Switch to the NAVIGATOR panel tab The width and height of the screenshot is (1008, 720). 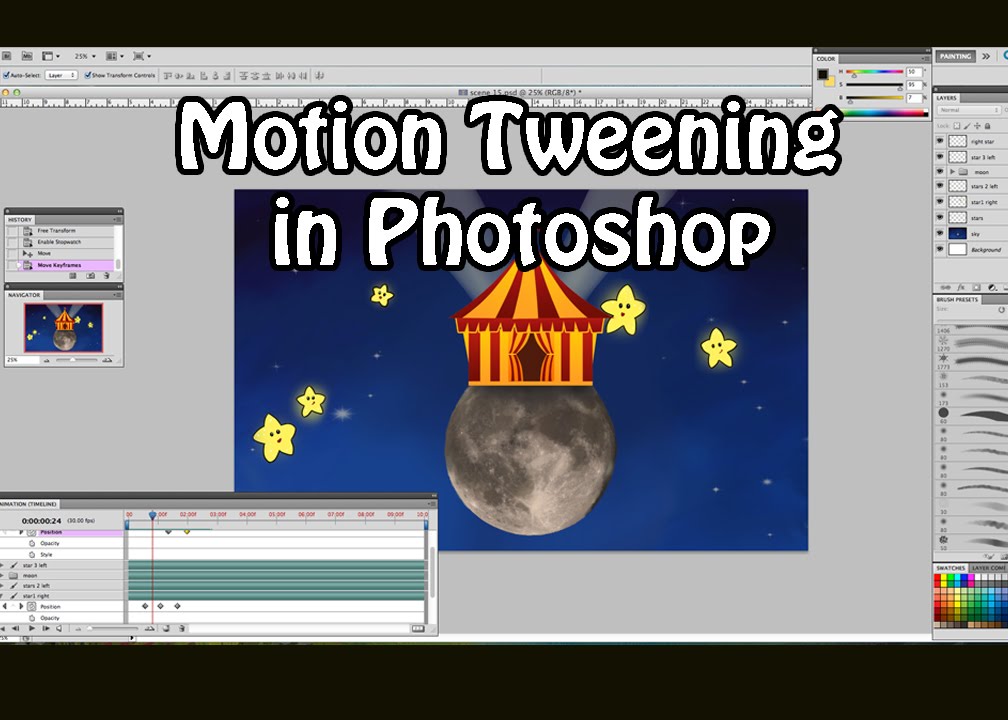pos(24,295)
